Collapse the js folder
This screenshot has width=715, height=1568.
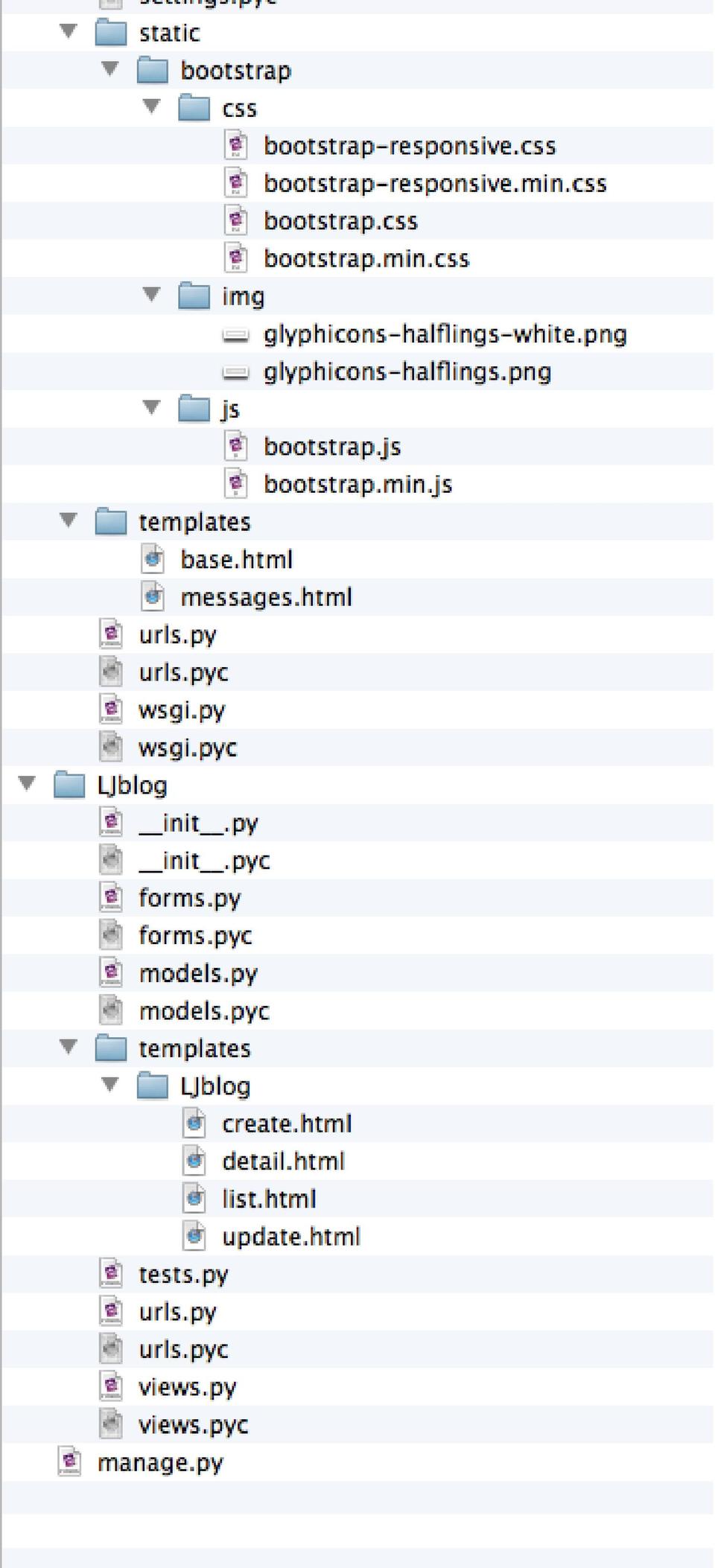[152, 408]
